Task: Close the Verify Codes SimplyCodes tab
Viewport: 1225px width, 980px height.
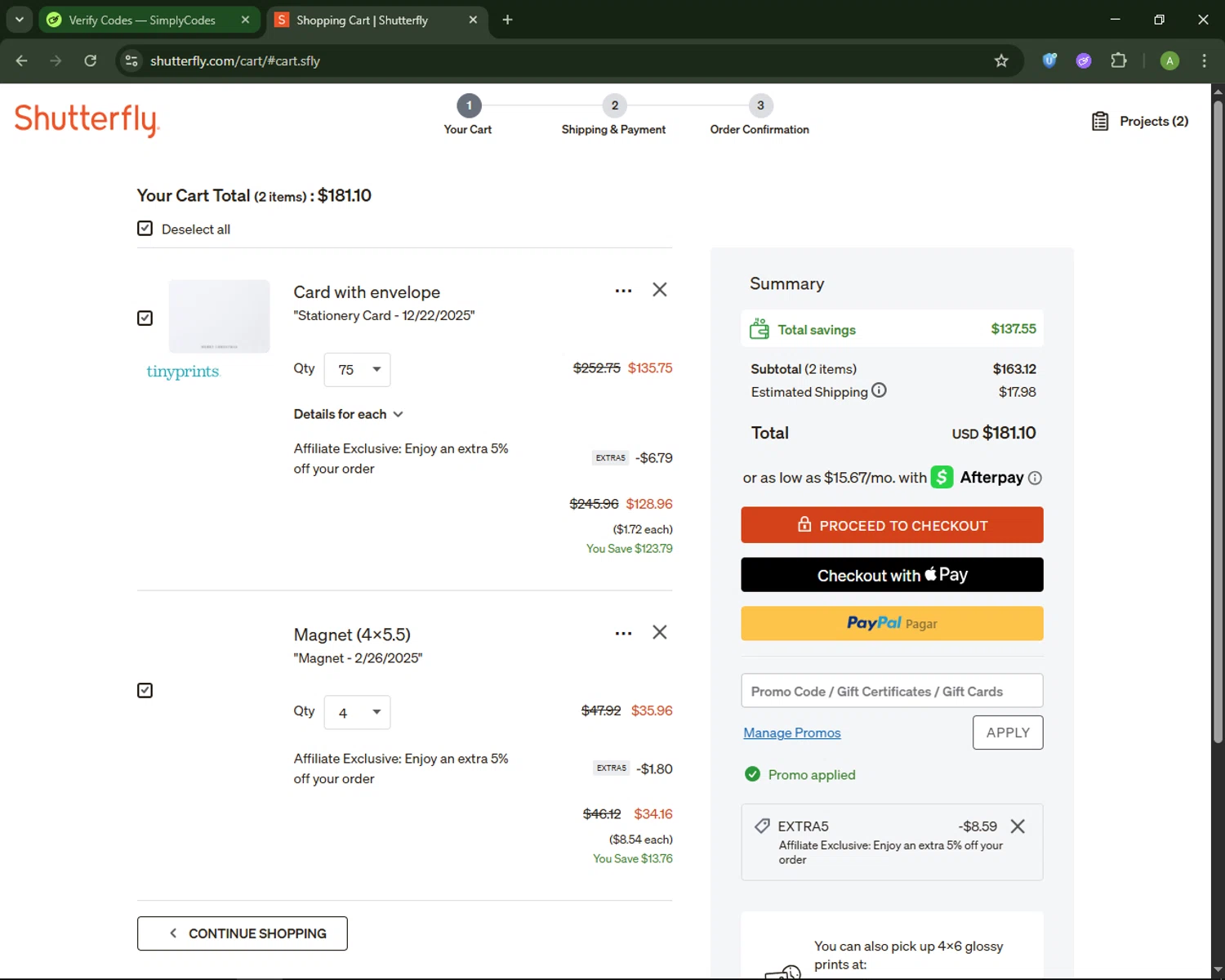Action: [x=245, y=20]
